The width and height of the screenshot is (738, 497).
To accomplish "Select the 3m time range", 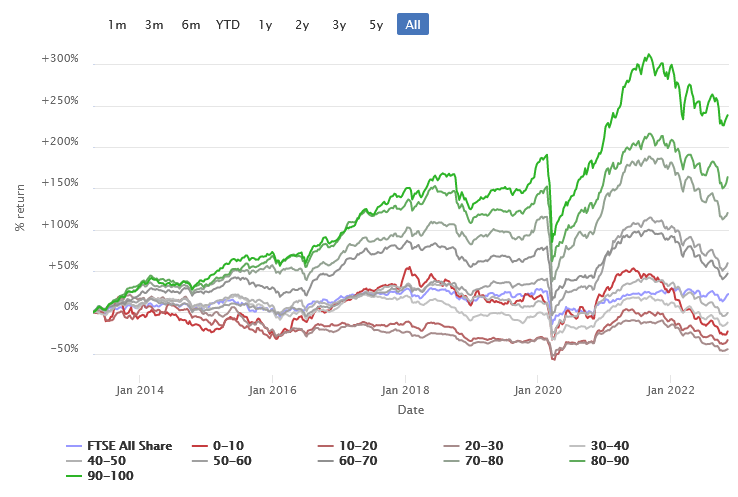I will click(x=154, y=24).
